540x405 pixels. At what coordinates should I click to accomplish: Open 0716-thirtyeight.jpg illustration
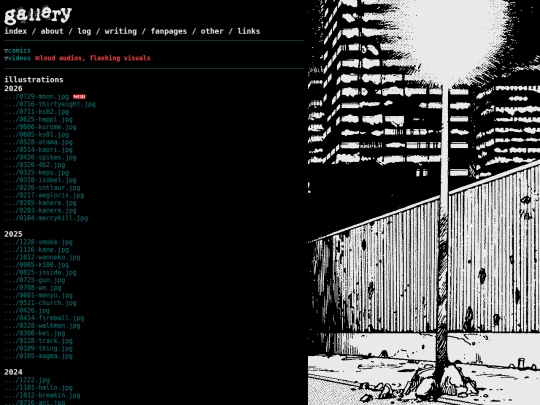pos(50,104)
